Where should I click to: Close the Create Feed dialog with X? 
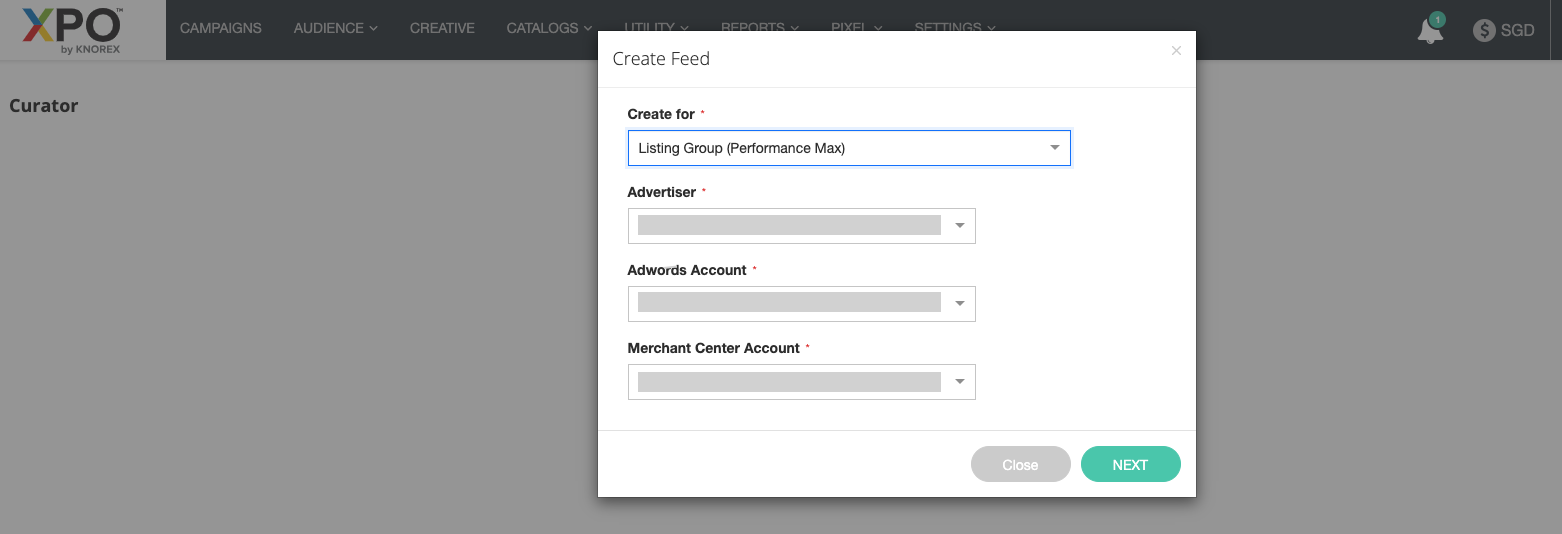(x=1176, y=51)
